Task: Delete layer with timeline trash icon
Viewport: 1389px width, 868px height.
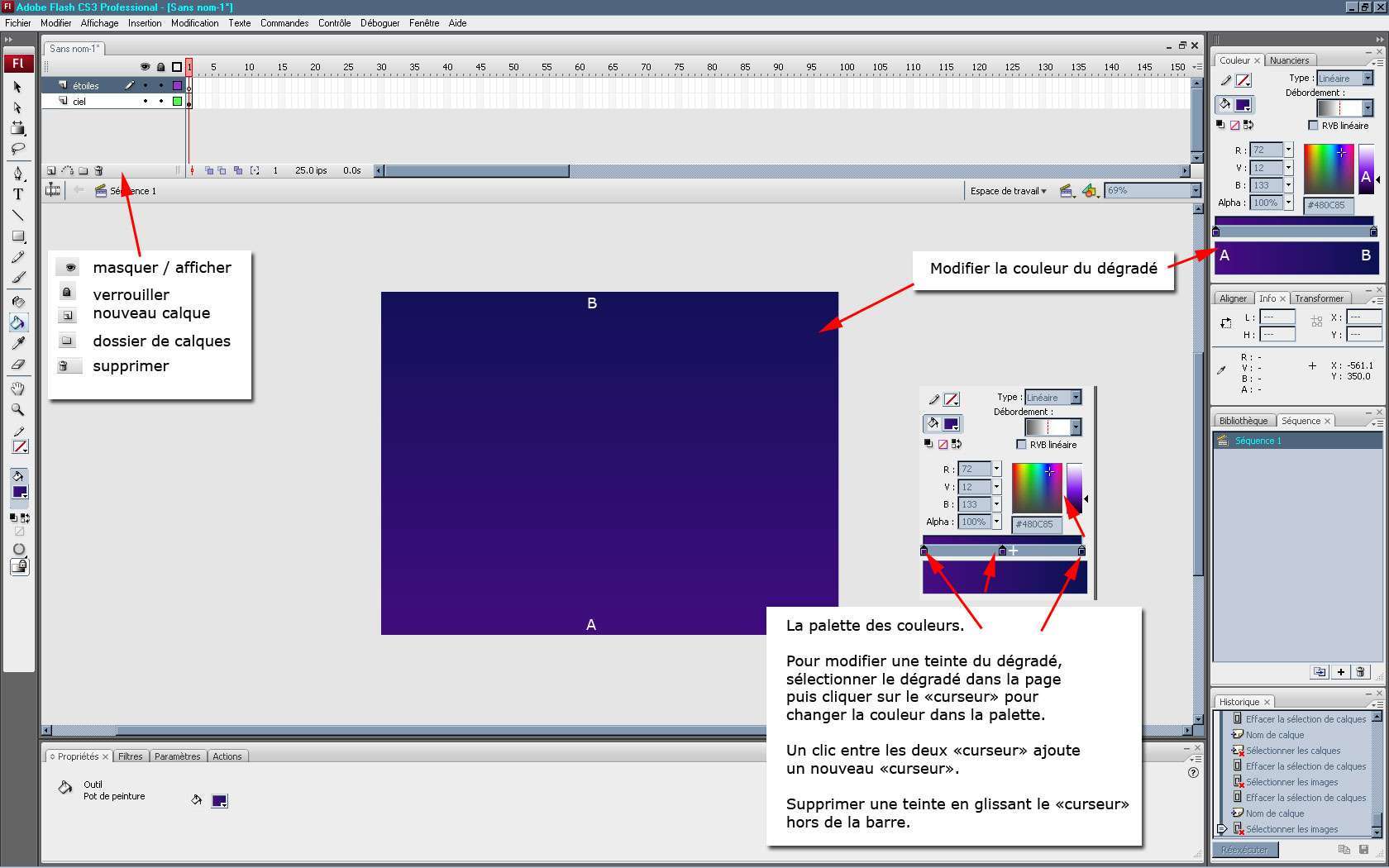Action: pos(98,170)
